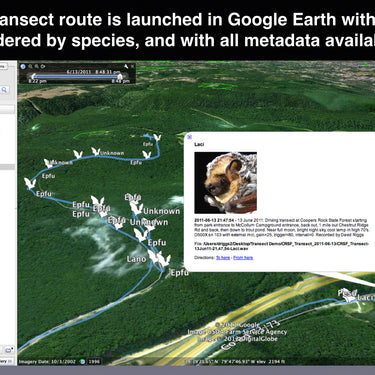This screenshot has height=375, width=375.
Task: Click the bat placemark at the route's top end
Action: [157, 137]
